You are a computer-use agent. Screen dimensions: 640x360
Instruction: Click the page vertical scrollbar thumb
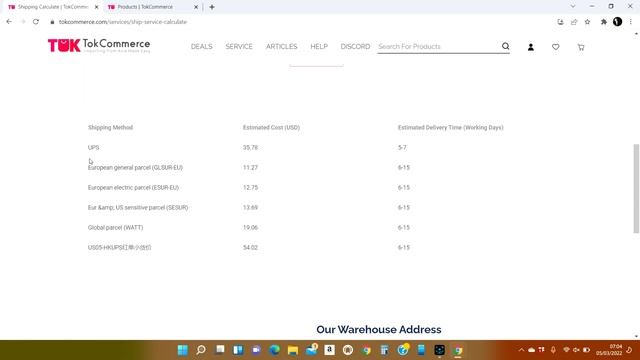click(x=636, y=189)
